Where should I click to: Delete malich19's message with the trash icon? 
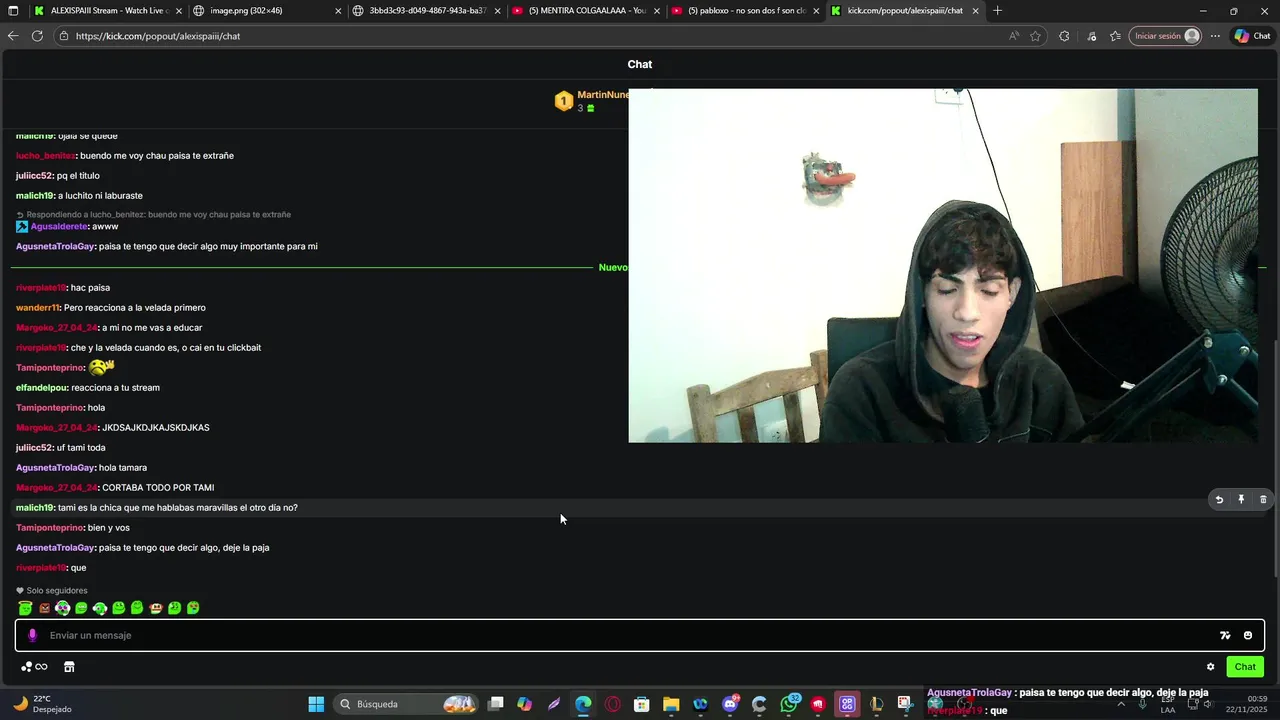[1263, 499]
